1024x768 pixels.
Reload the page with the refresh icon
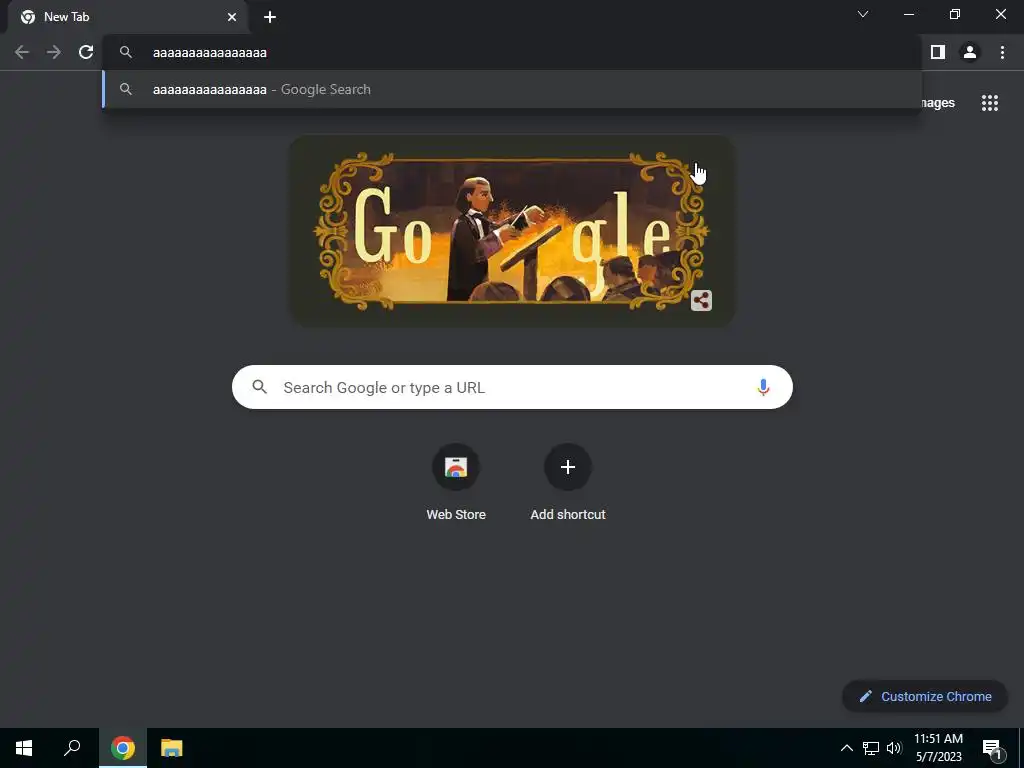[86, 52]
